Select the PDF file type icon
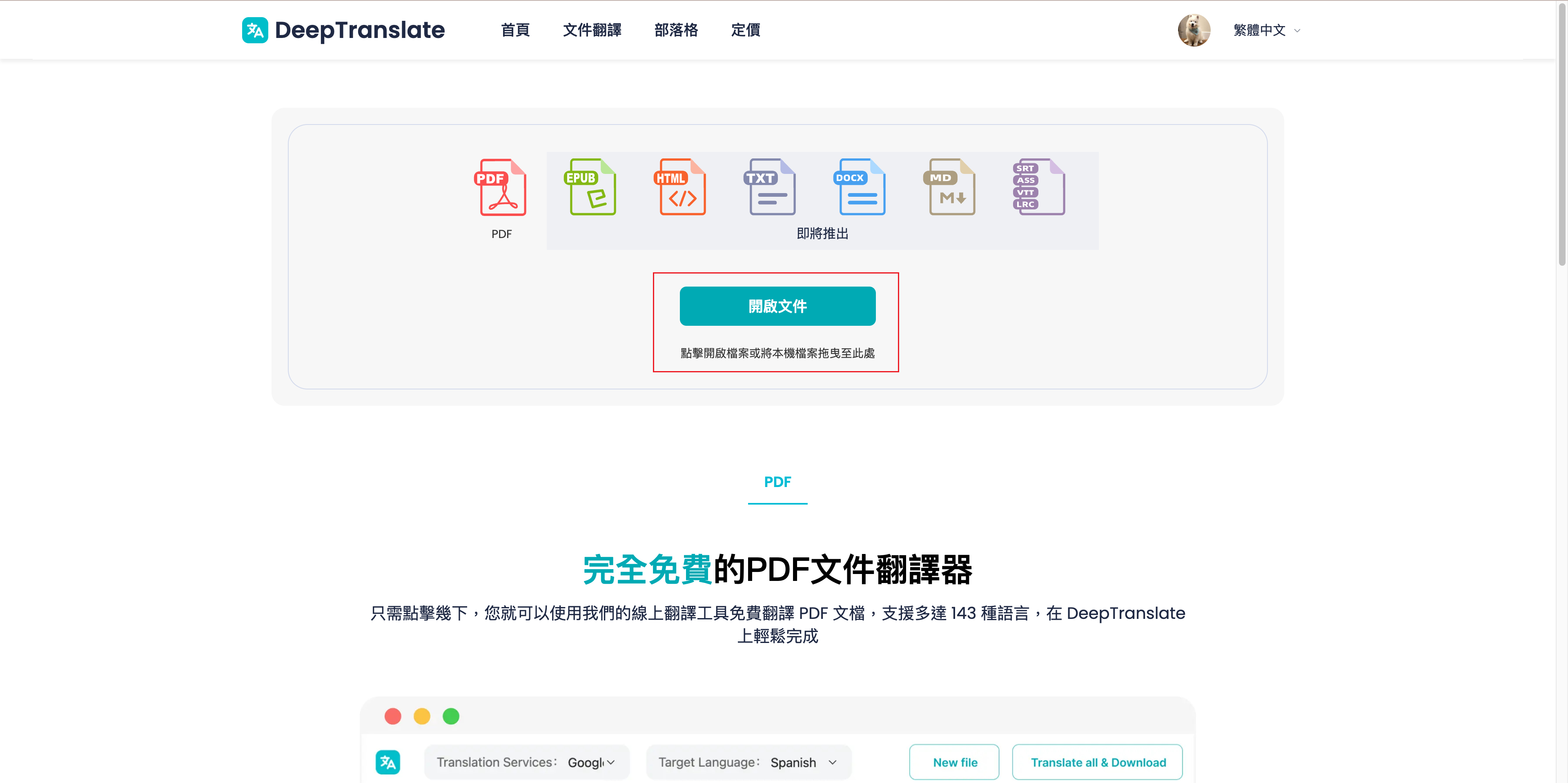The image size is (1568, 783). [501, 187]
